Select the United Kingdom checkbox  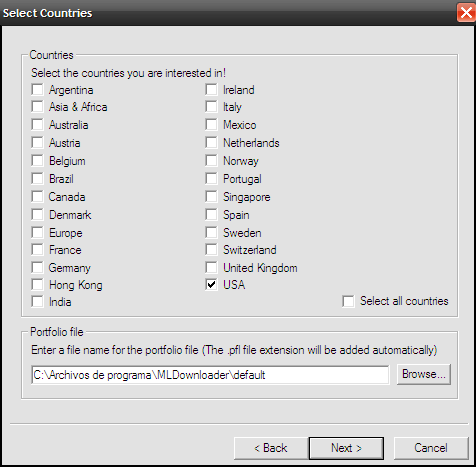click(x=211, y=267)
